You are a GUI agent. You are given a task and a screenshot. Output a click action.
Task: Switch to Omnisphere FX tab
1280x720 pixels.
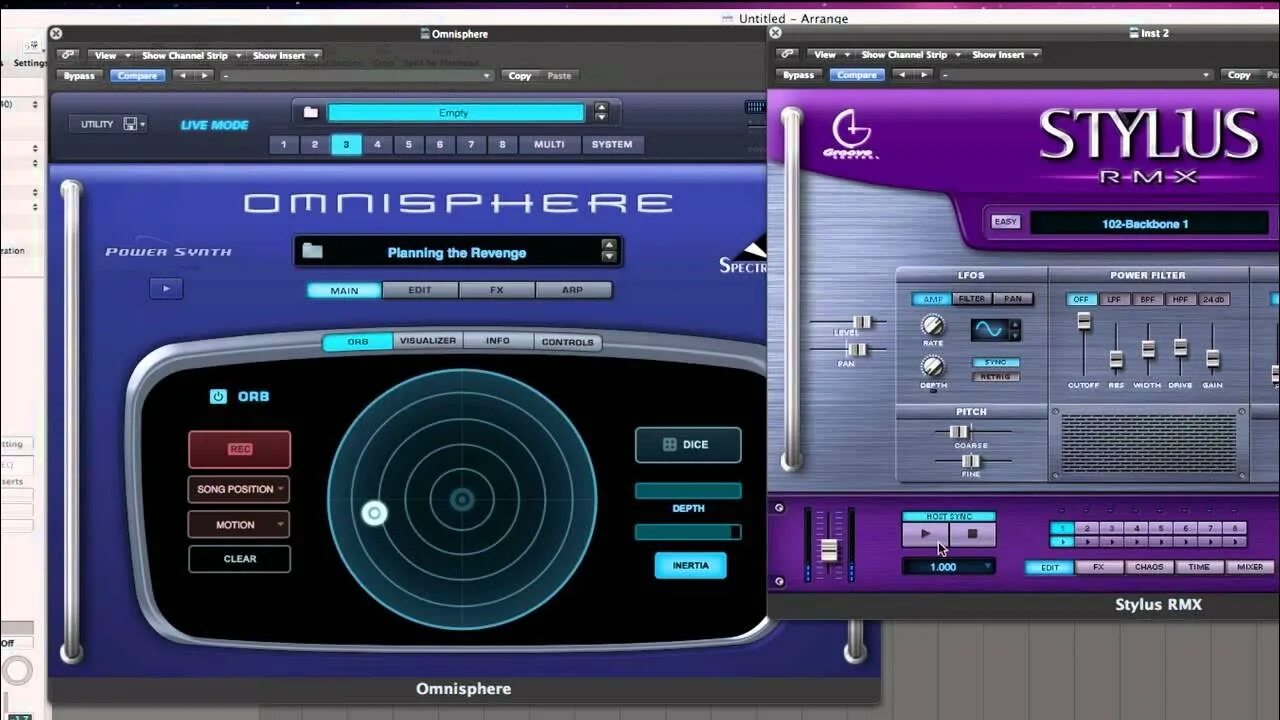coord(496,290)
